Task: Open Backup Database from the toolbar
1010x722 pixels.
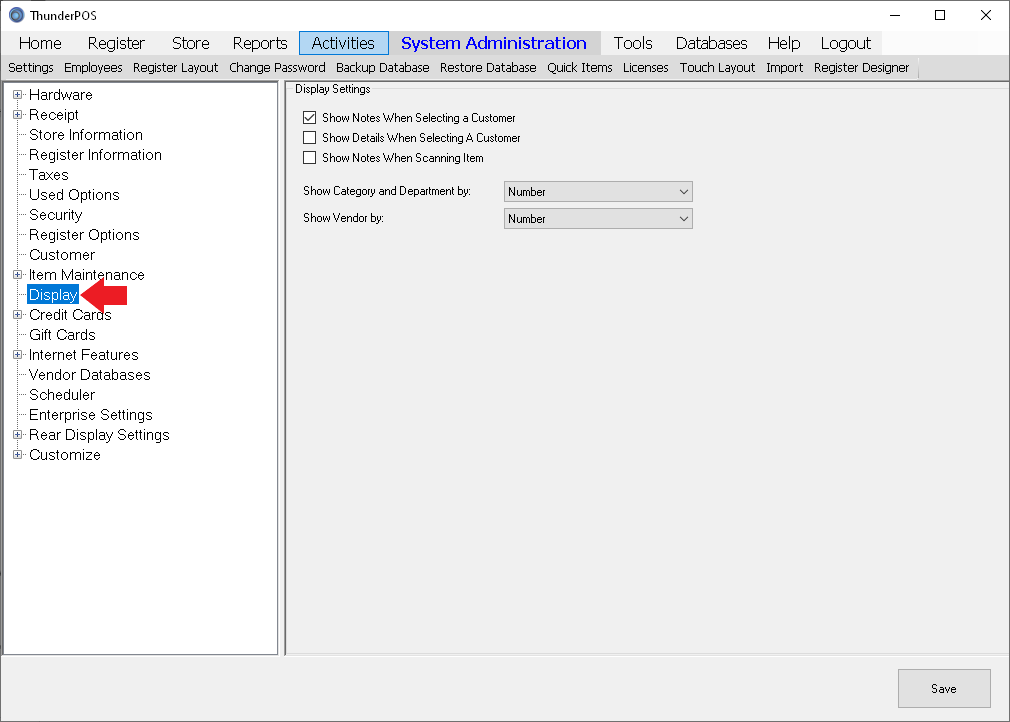Action: pos(382,68)
